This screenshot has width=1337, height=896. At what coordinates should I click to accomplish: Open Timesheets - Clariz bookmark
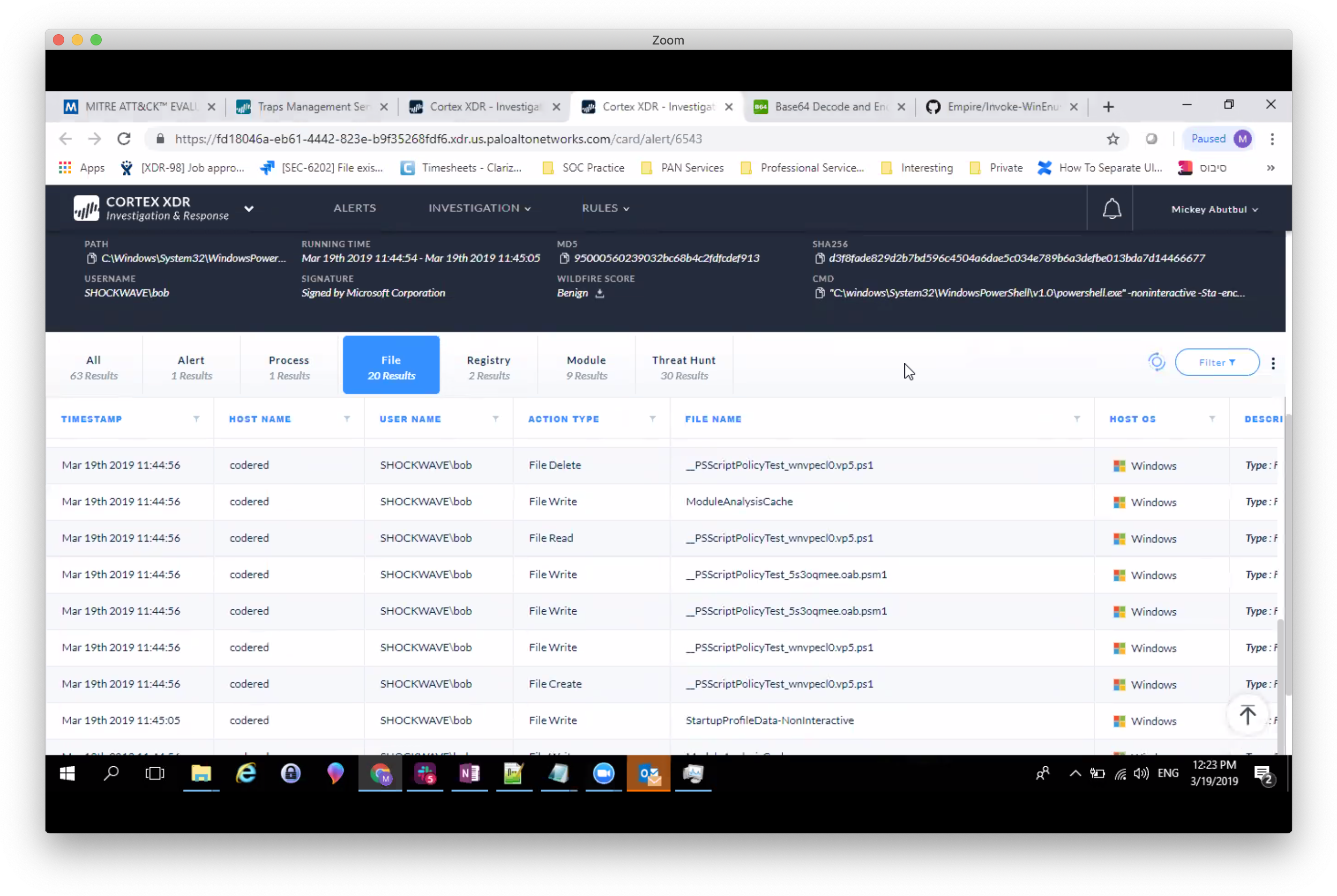click(x=461, y=167)
